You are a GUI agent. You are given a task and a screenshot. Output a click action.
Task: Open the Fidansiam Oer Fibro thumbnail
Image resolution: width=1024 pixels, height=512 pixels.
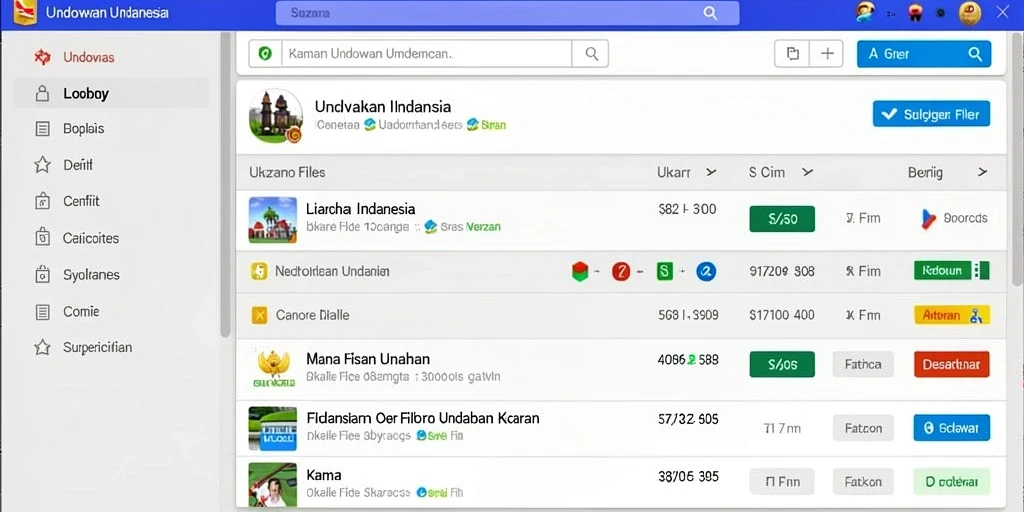(272, 428)
